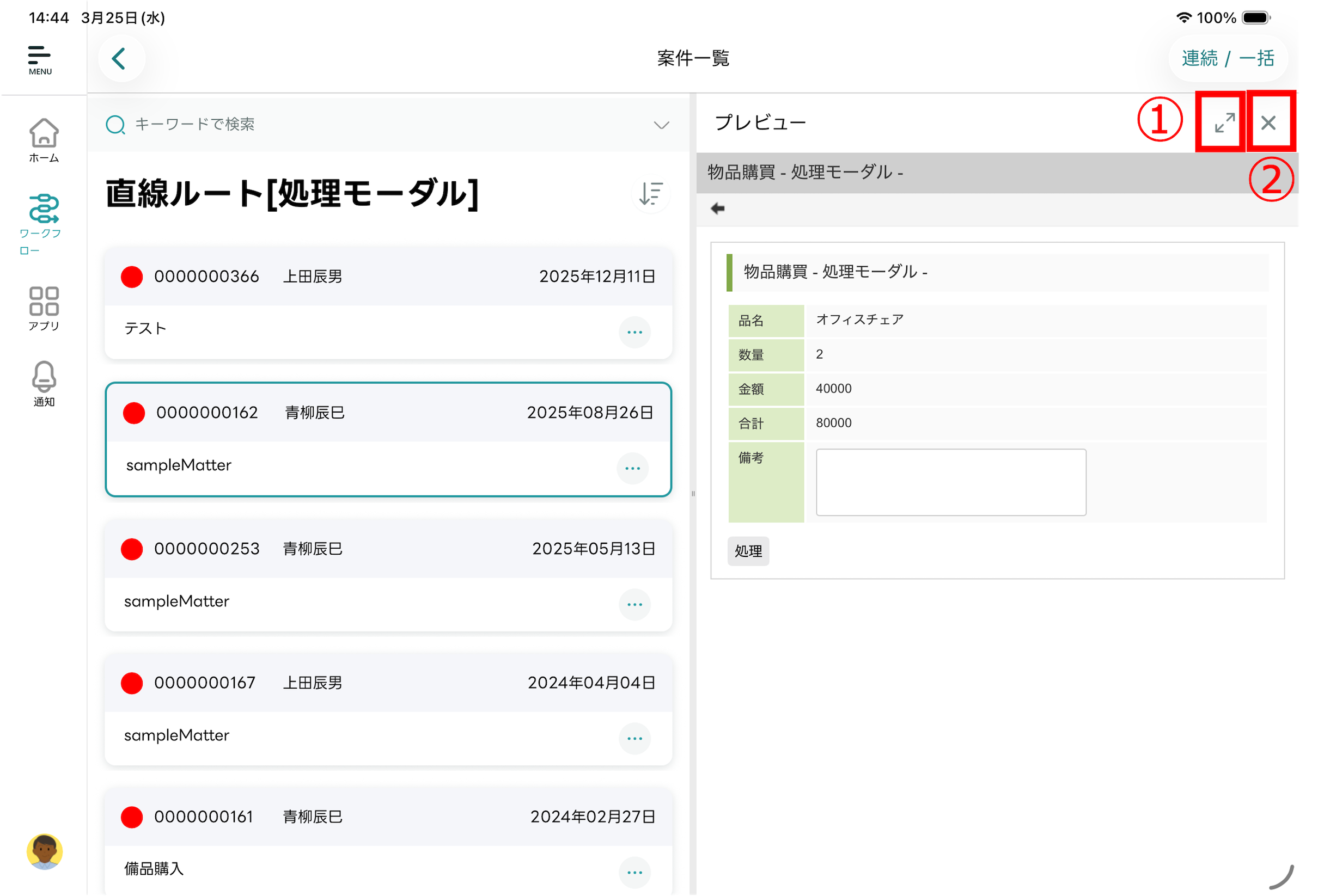Click the magnifier in the keyword search bar

click(x=115, y=124)
